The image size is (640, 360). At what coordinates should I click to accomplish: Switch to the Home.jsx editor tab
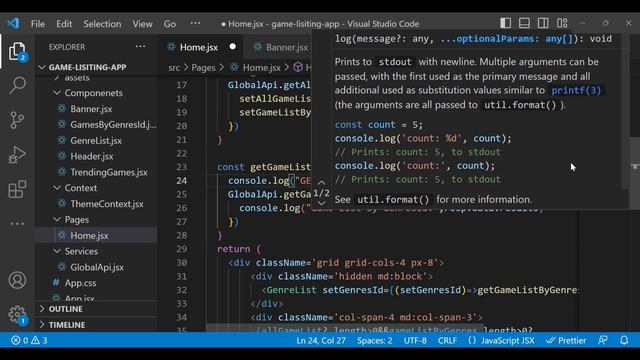pyautogui.click(x=199, y=47)
